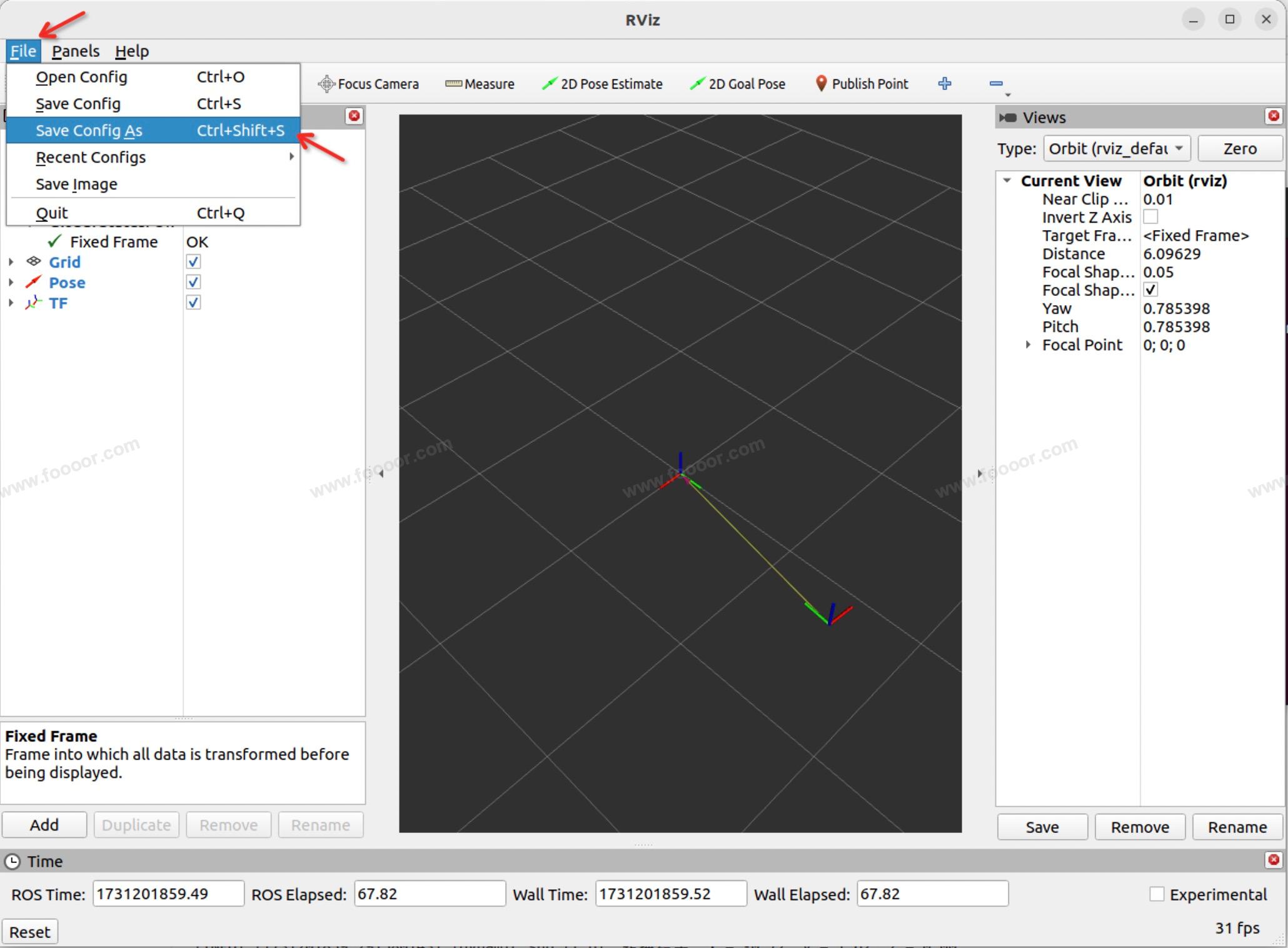Click the Focus Camera tool icon
Screen dimensions: 1288x948
[x=326, y=84]
